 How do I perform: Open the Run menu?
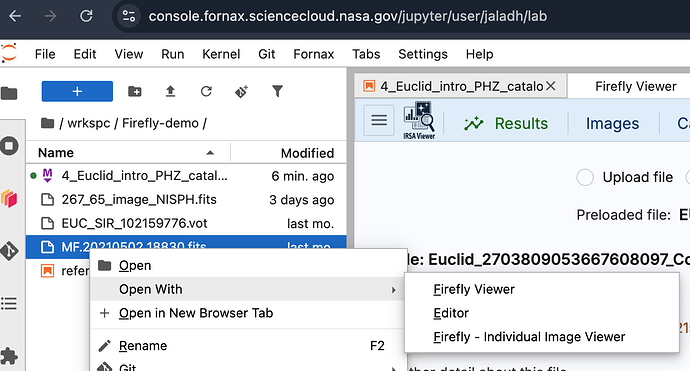[172, 54]
